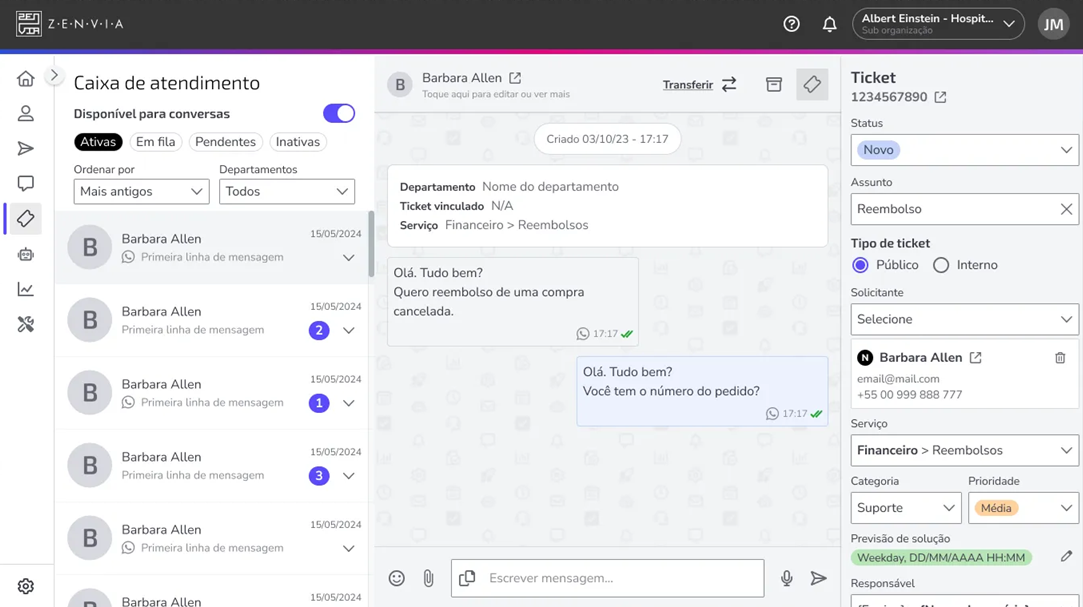Open the Send paper-plane icon in sidebar

(x=26, y=148)
